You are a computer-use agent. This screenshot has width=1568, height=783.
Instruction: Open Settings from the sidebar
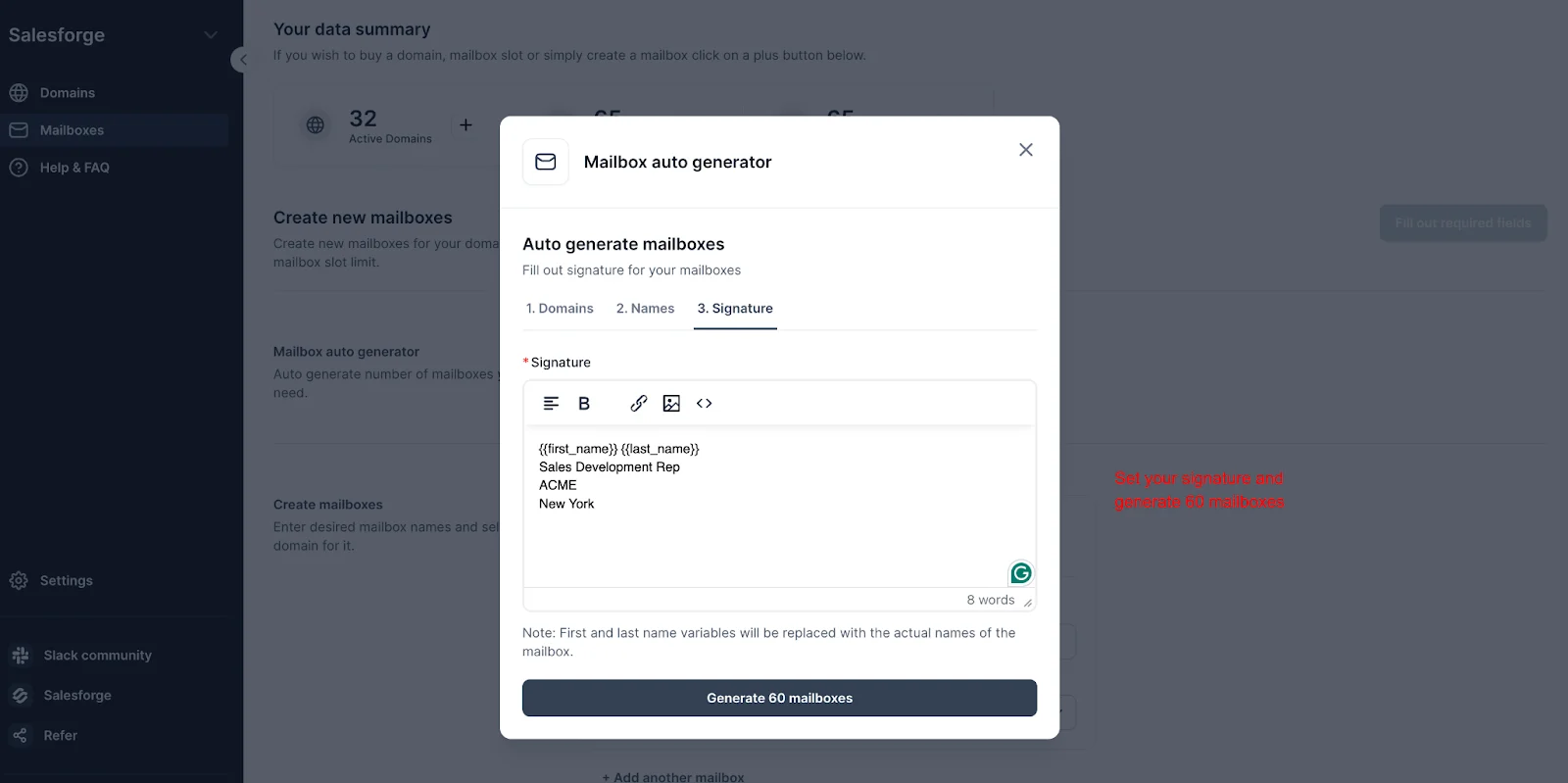click(x=66, y=580)
